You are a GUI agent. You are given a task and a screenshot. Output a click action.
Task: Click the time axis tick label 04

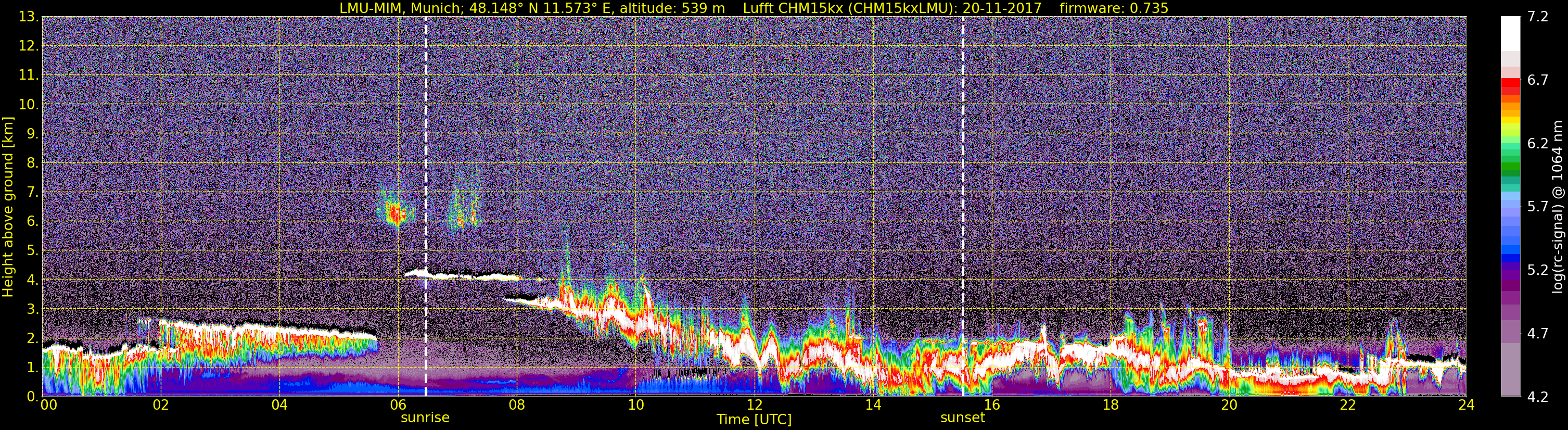279,405
